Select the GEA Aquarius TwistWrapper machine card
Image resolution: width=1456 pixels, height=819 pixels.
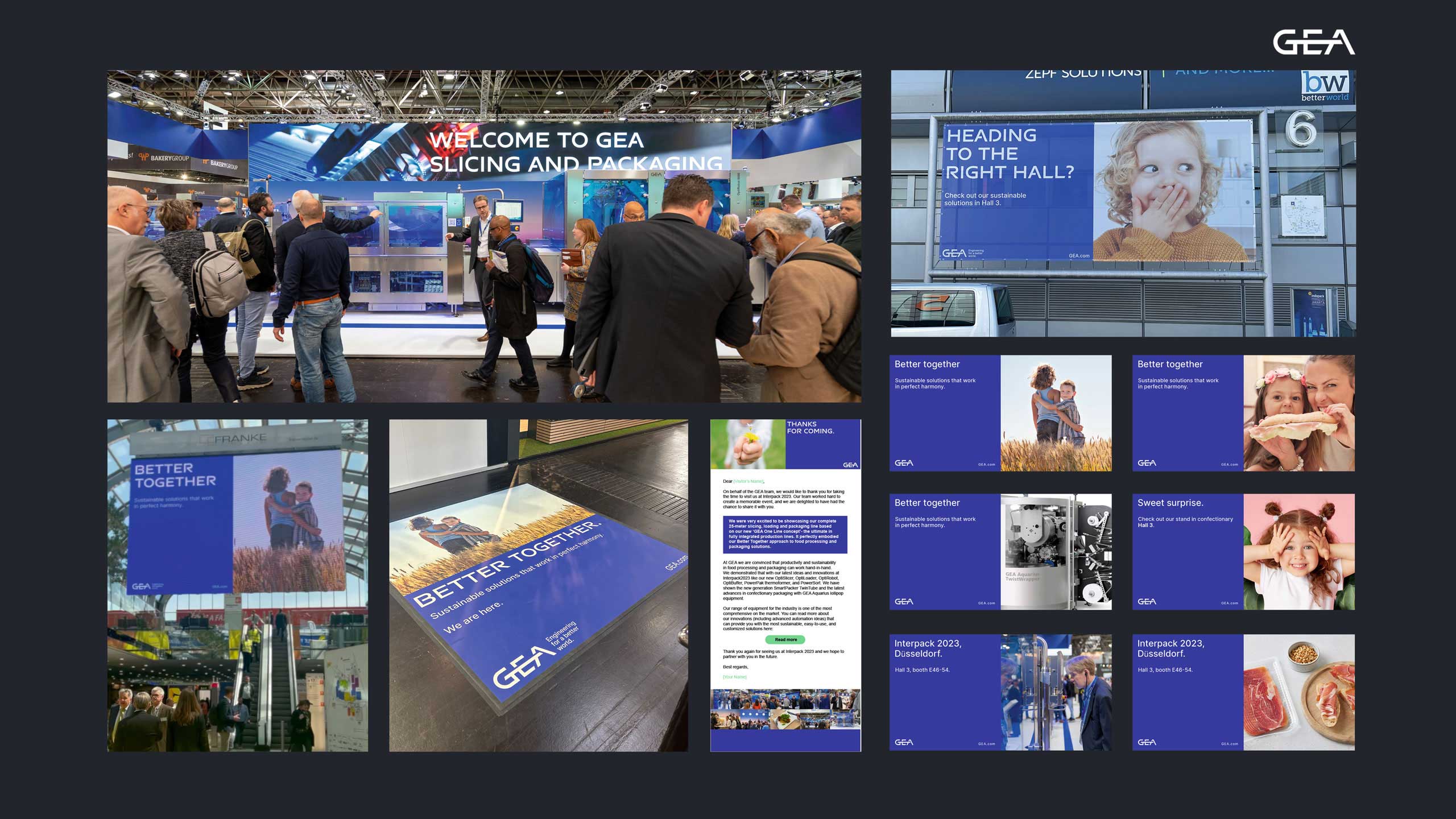tap(1000, 552)
